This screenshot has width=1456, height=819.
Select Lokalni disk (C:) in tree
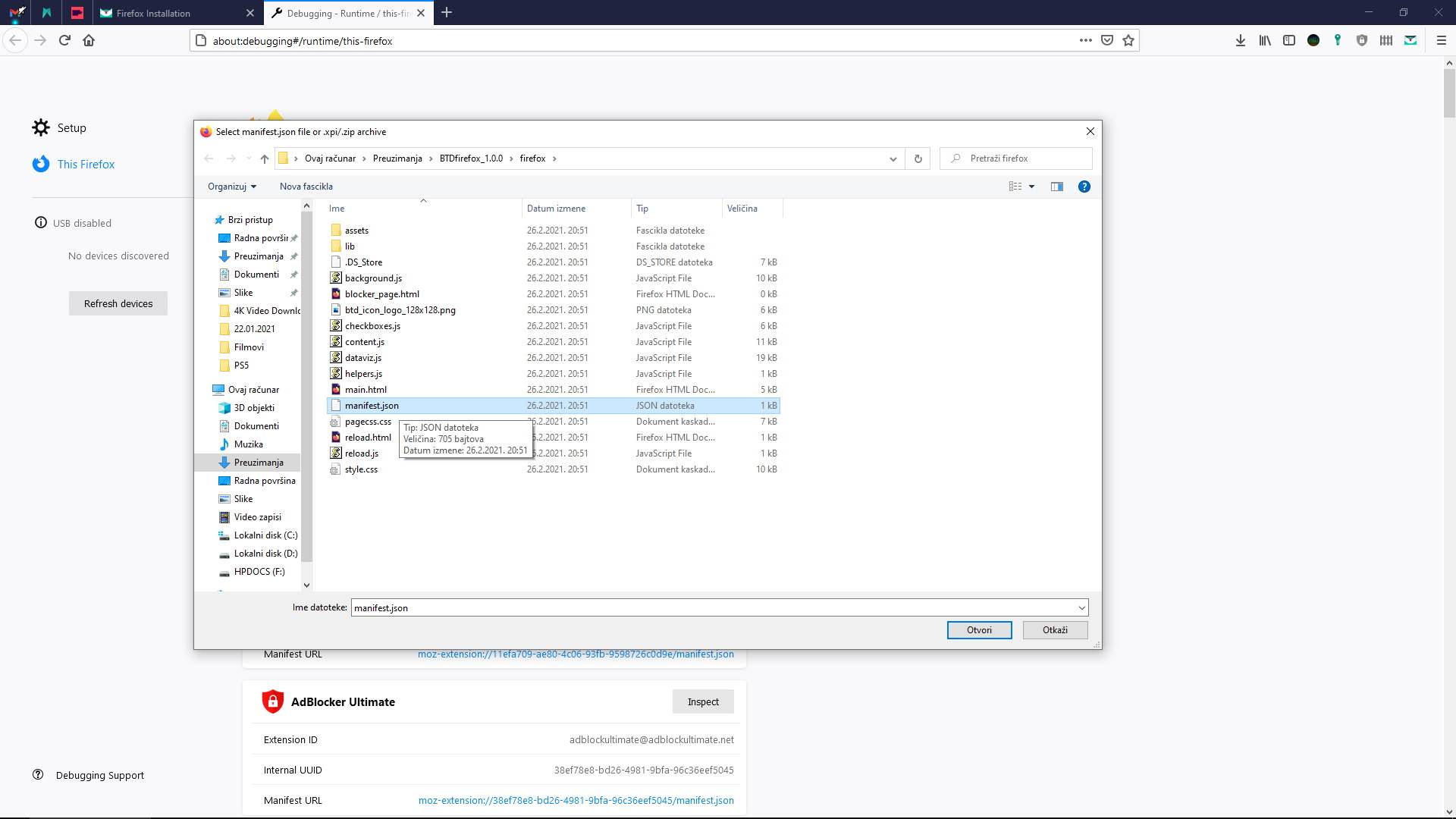[265, 535]
